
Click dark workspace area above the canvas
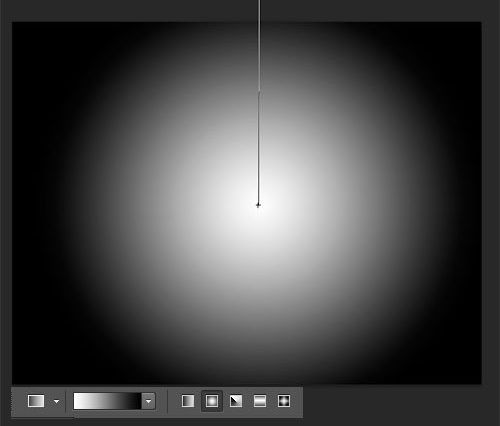(x=133, y=11)
